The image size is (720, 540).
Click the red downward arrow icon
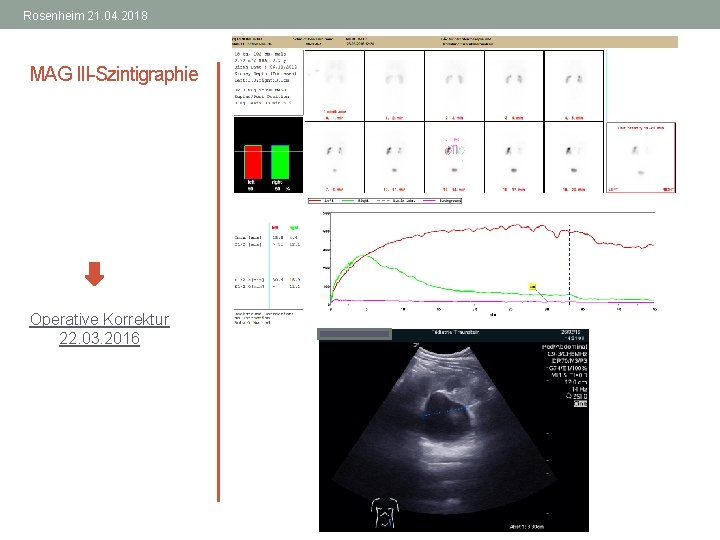tap(94, 274)
